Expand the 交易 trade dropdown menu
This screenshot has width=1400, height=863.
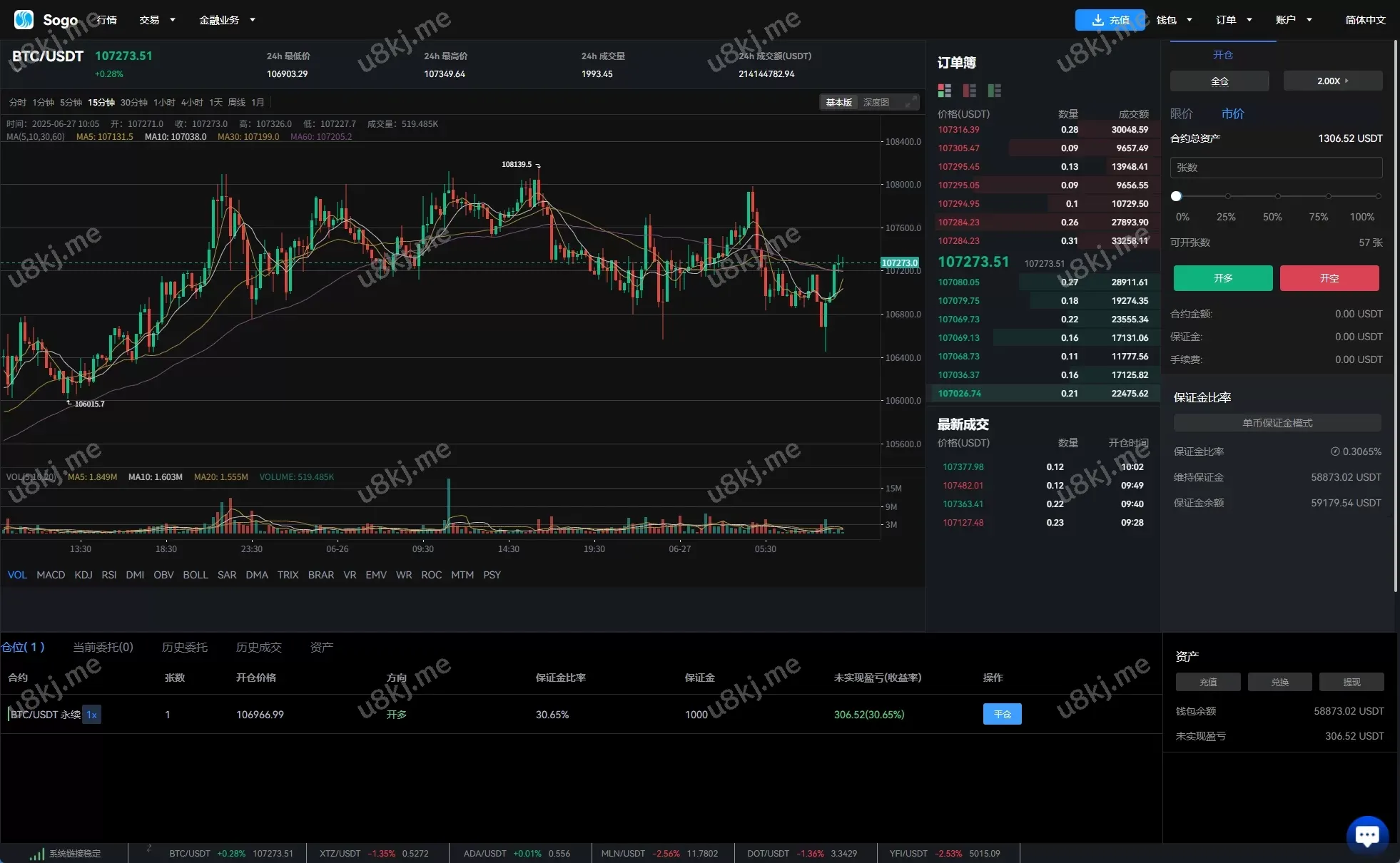click(157, 20)
